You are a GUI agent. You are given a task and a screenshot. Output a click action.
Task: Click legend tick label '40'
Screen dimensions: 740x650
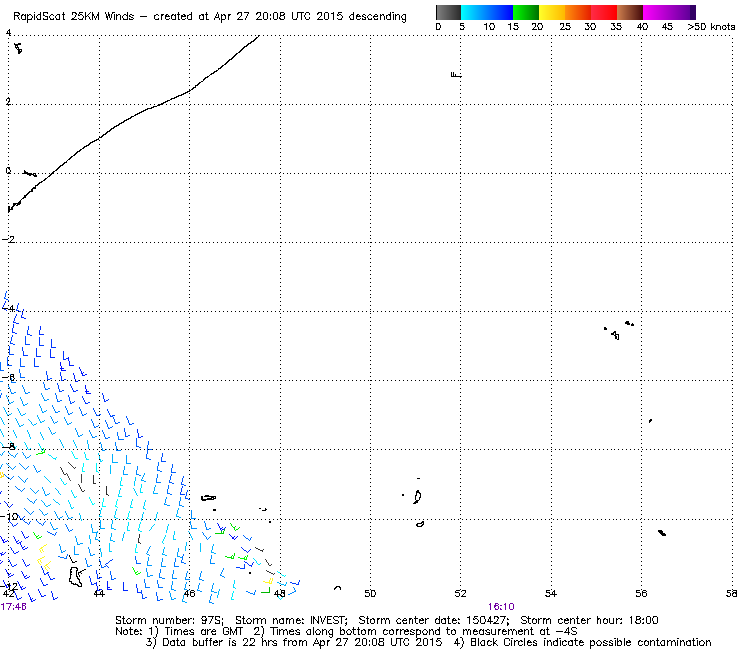coord(642,27)
